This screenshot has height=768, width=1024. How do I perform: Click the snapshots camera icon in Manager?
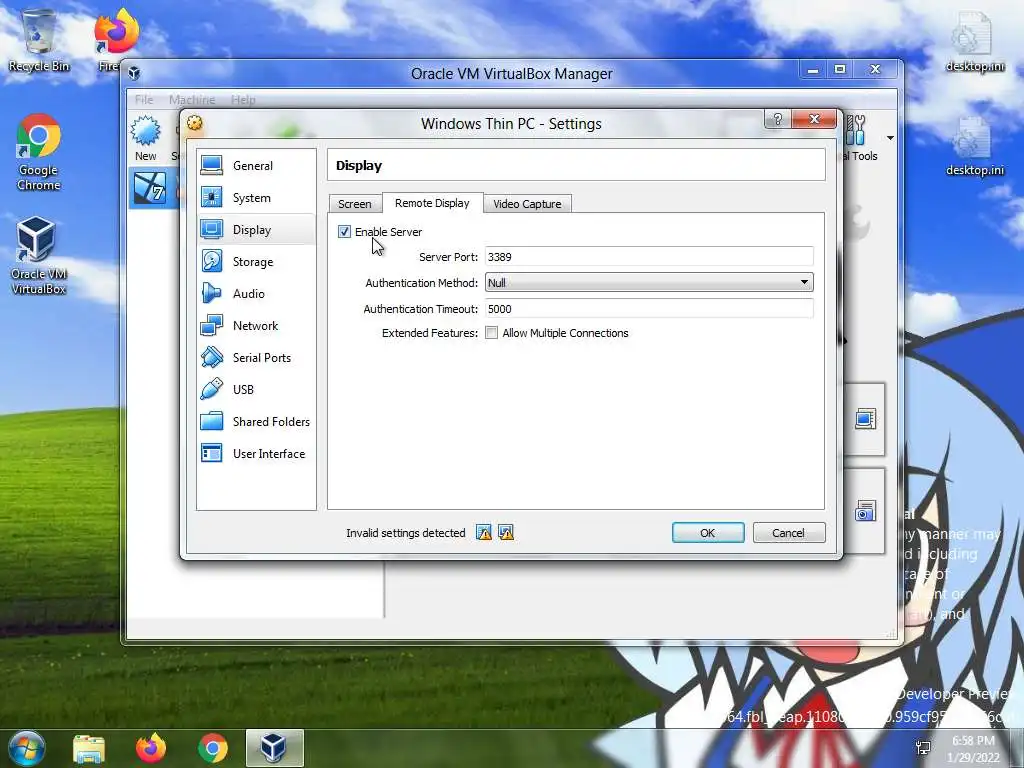865,511
